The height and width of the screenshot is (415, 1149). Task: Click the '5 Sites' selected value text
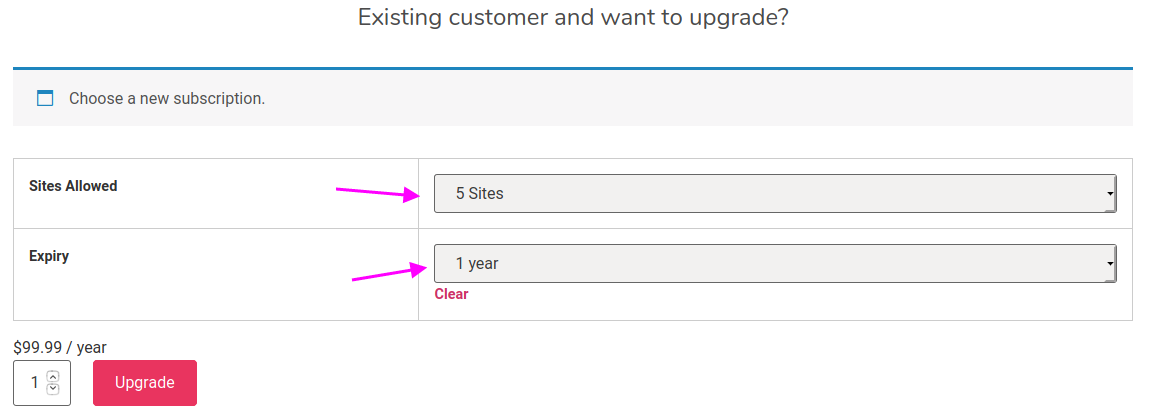(x=480, y=194)
